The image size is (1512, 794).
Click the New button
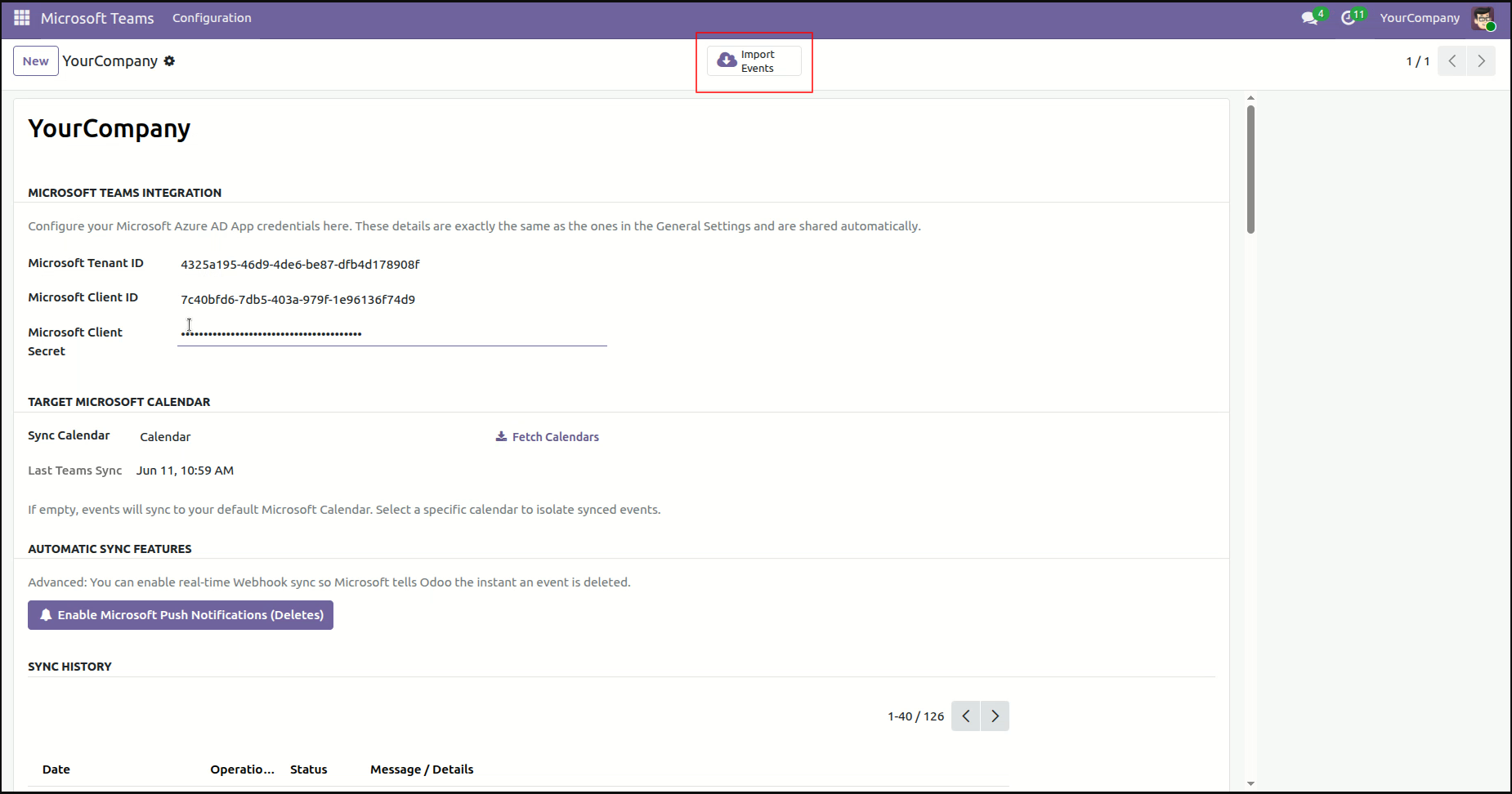point(36,61)
